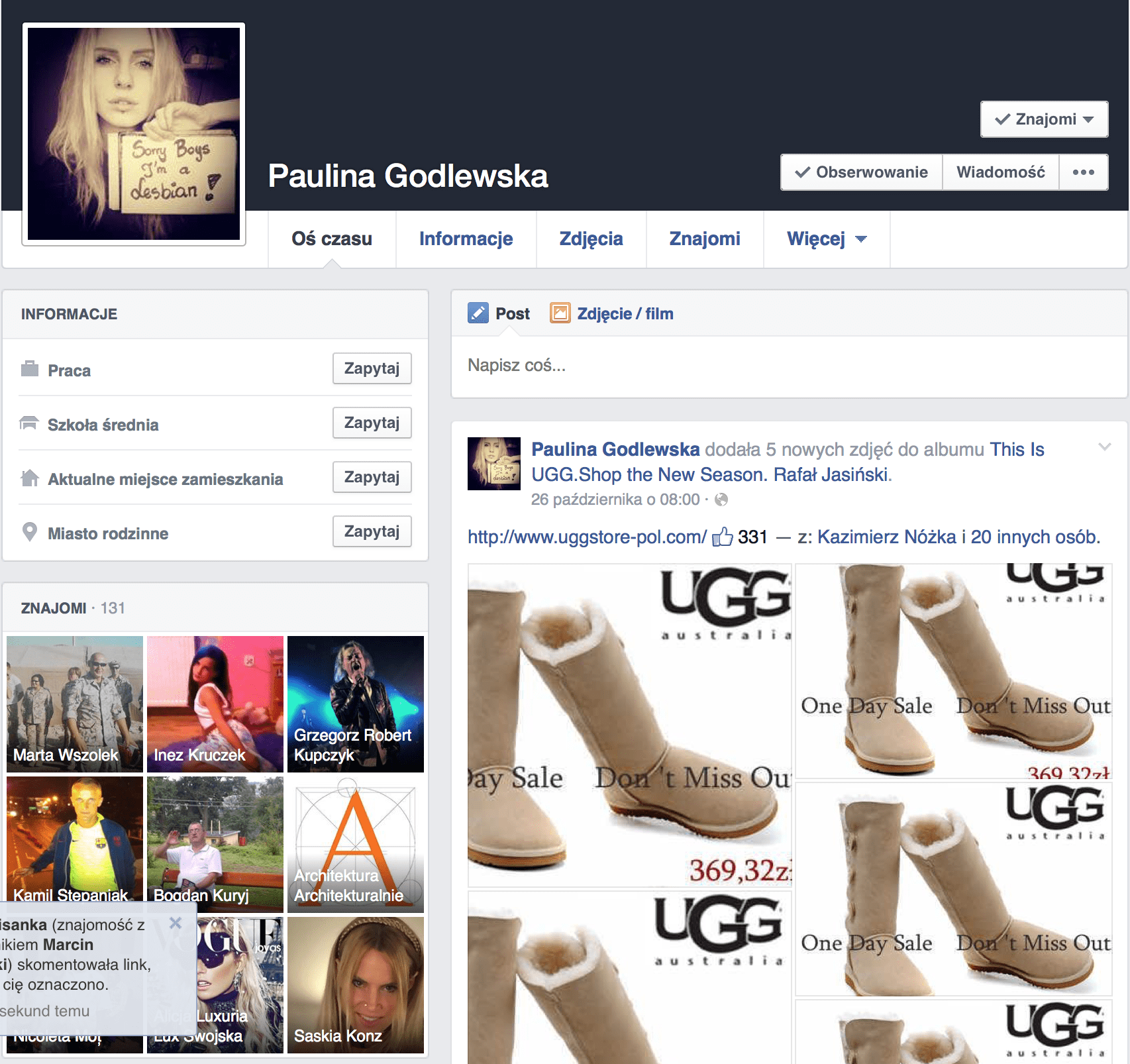Screen dimensions: 1130x1064
Task: Click the ZNAJOMI section heading
Action: pos(54,608)
